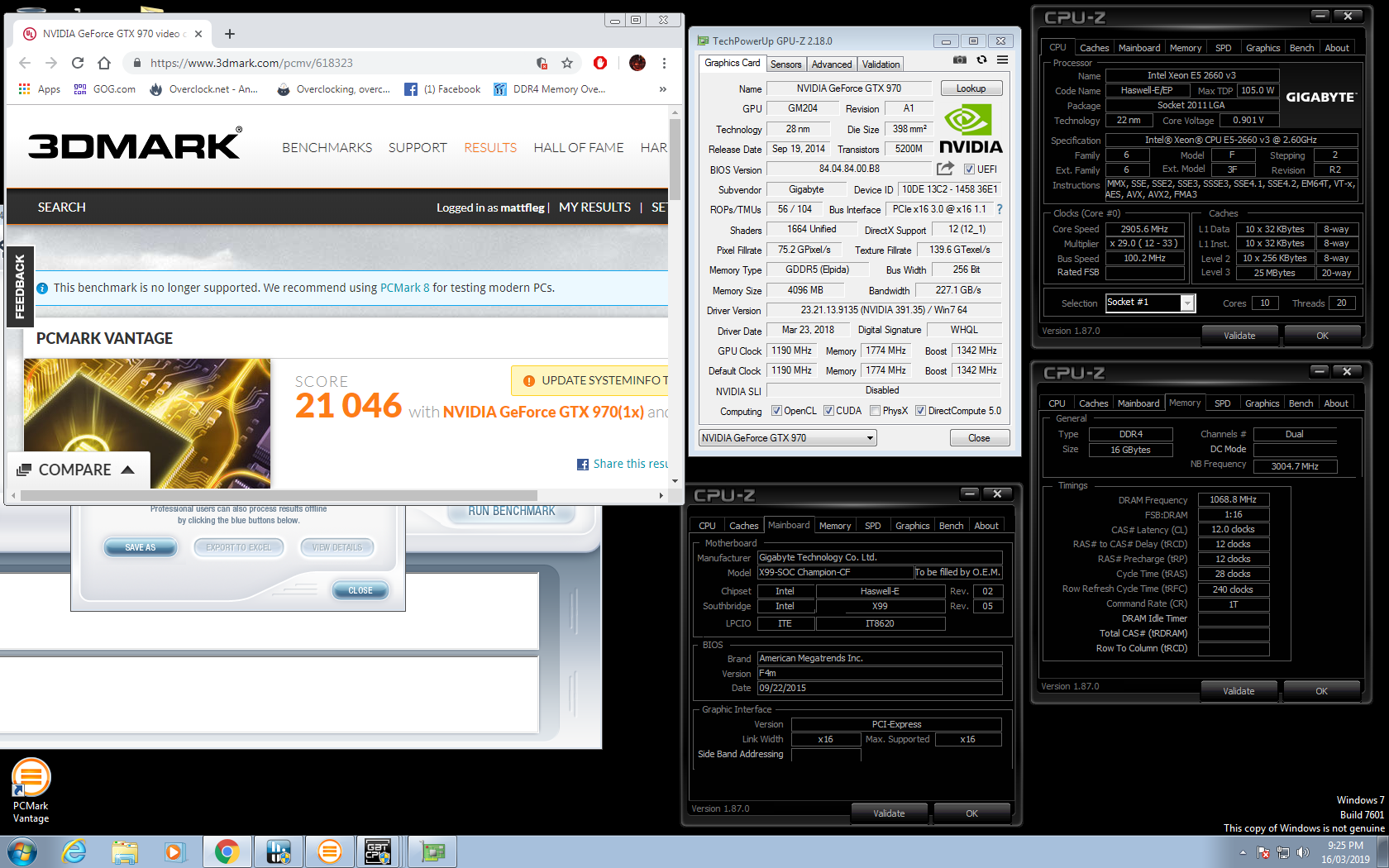
Task: Reload the 3DMark page
Action: tap(78, 63)
